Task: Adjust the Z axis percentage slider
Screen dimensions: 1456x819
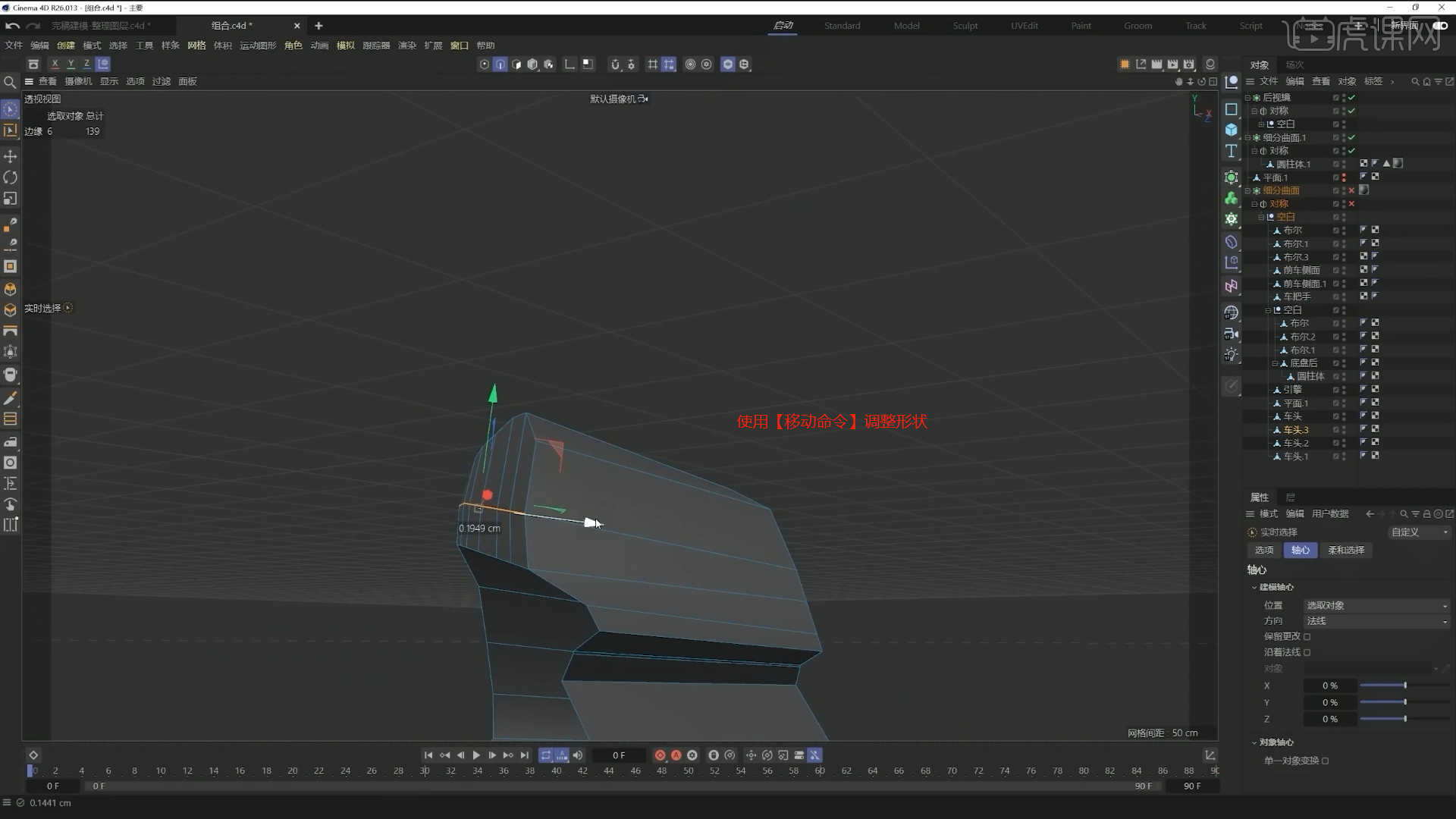Action: pyautogui.click(x=1404, y=720)
